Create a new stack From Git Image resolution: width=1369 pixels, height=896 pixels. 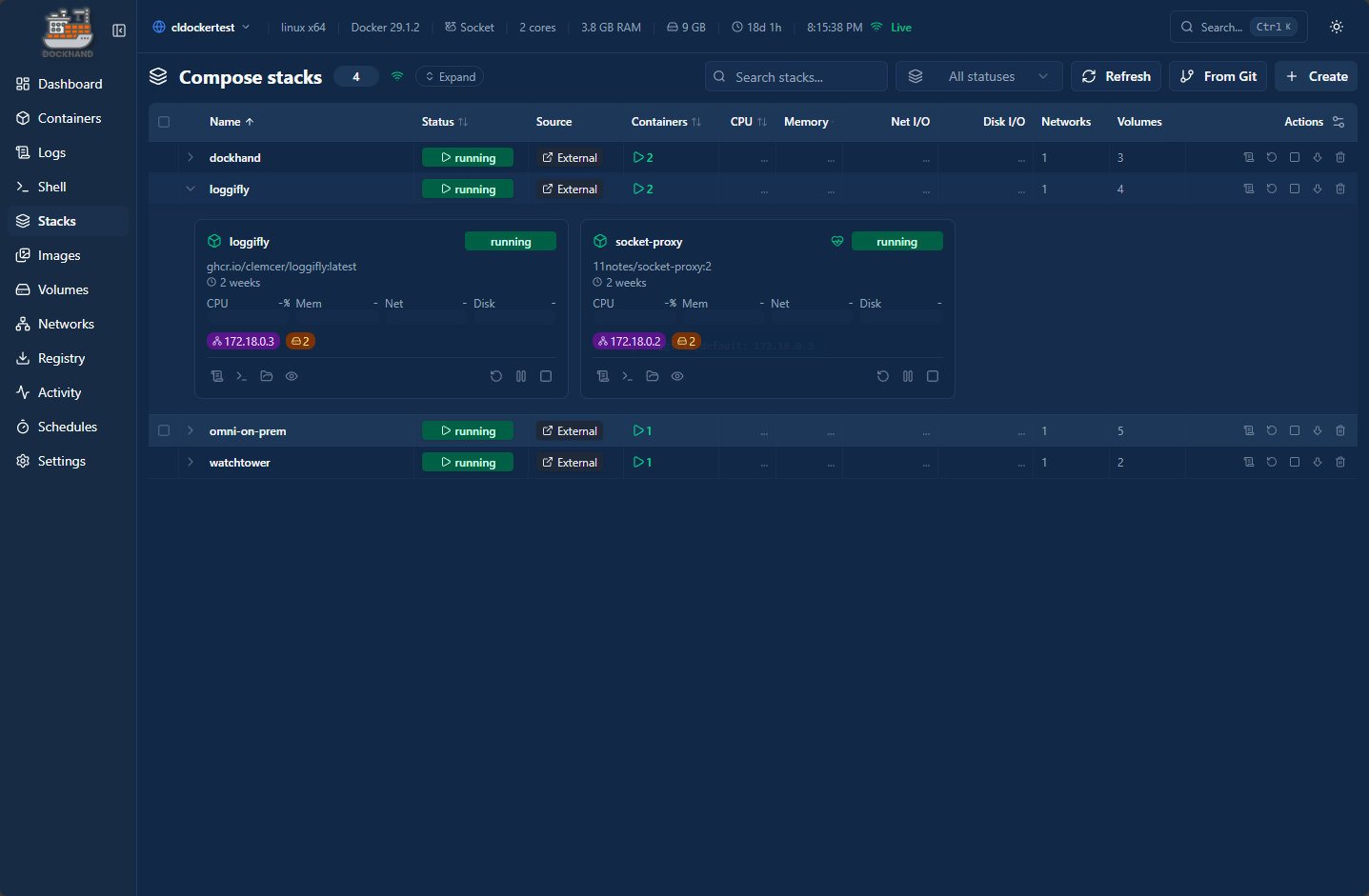pos(1218,76)
